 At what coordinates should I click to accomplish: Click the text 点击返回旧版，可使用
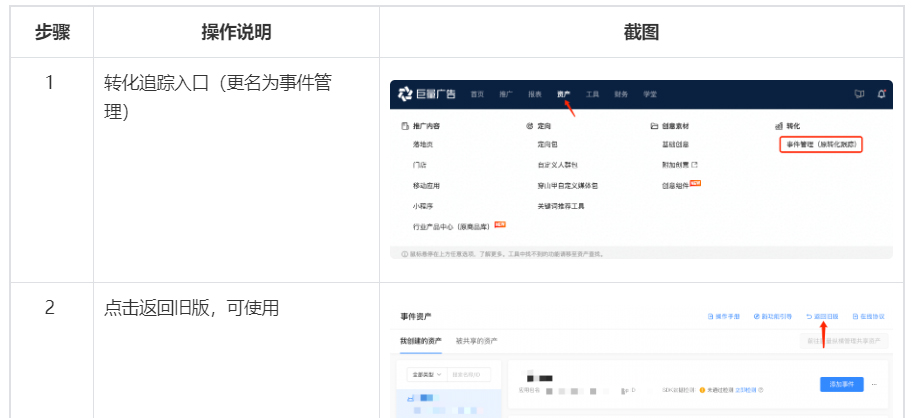pos(191,308)
